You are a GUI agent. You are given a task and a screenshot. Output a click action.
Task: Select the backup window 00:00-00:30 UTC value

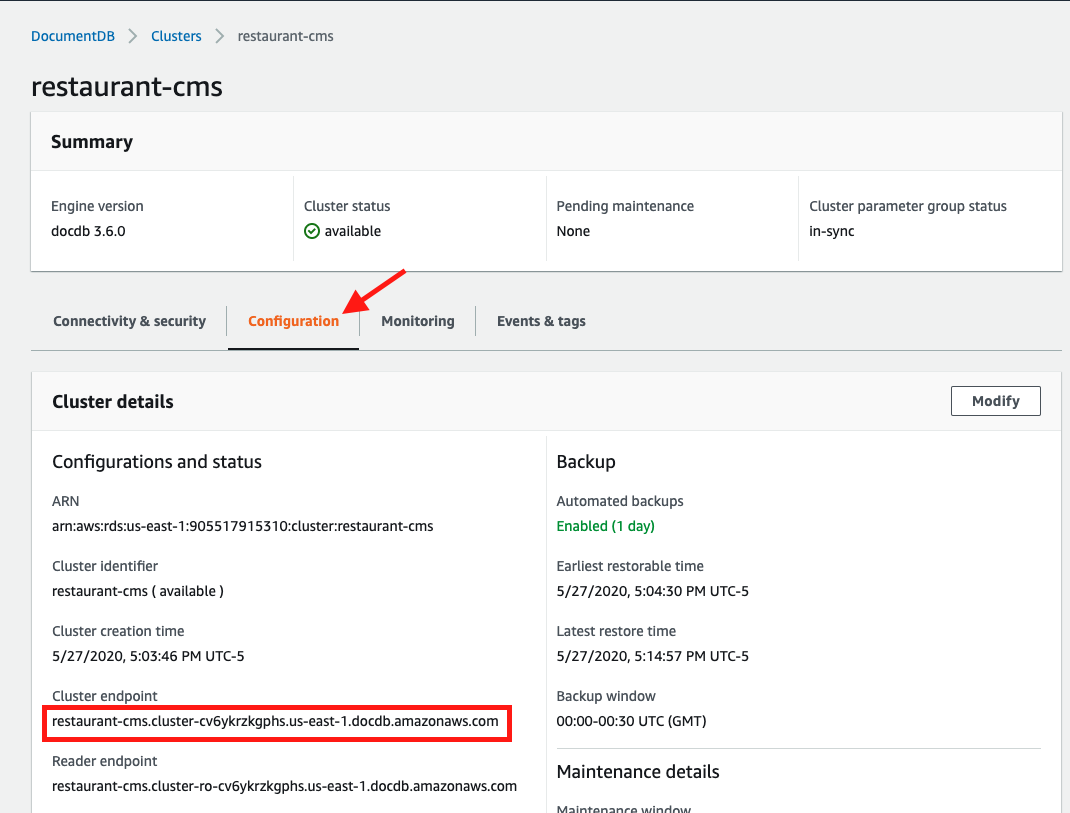click(x=631, y=722)
